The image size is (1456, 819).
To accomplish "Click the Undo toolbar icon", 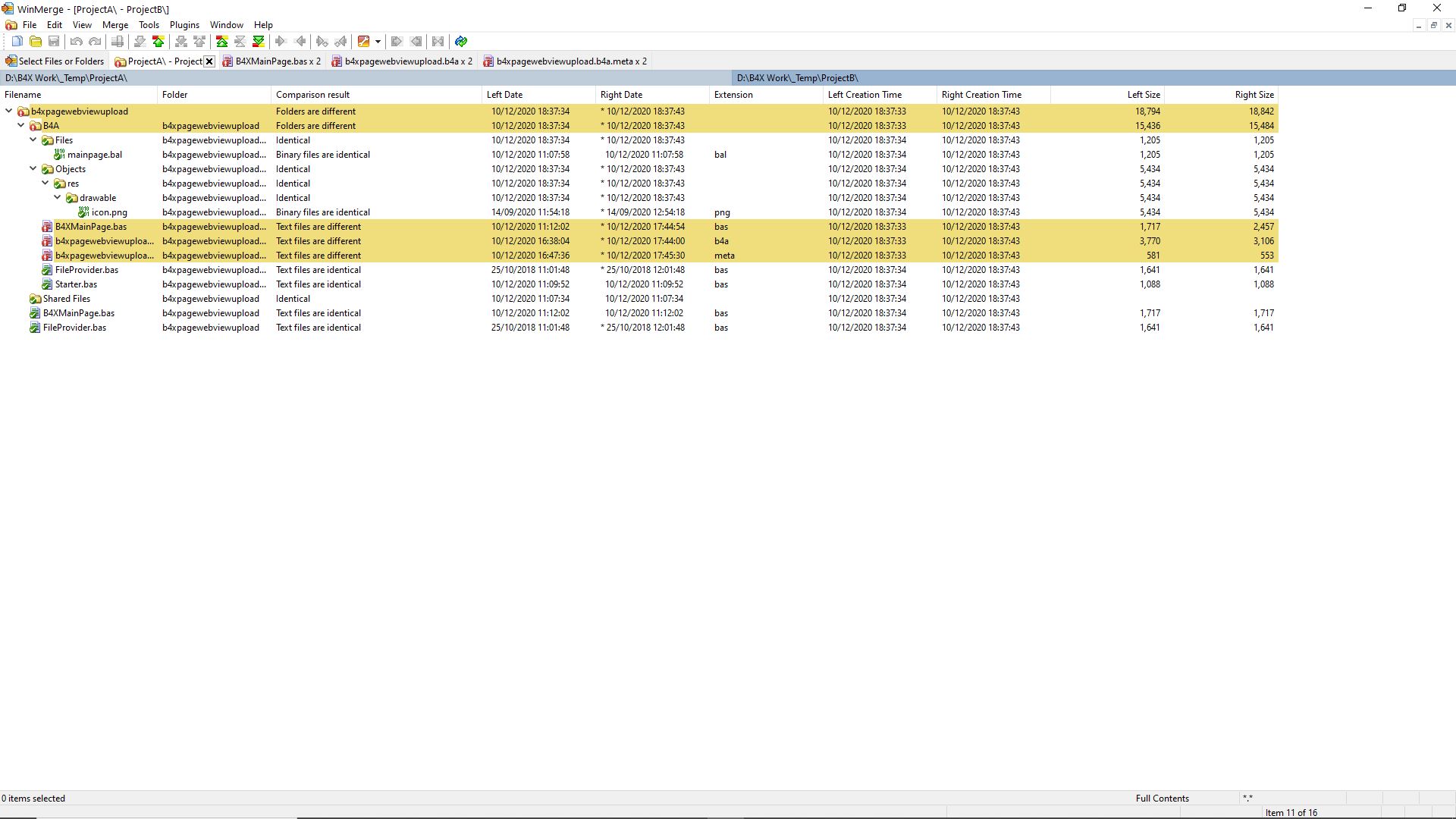I will (76, 42).
